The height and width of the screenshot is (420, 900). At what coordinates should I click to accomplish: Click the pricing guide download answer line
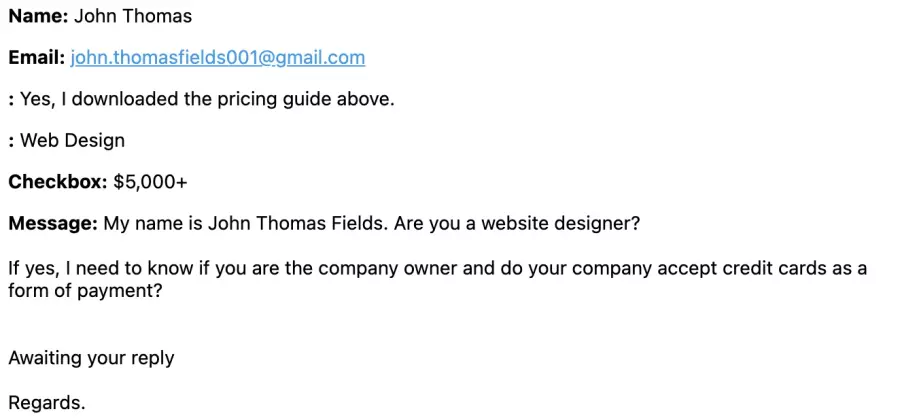(202, 100)
